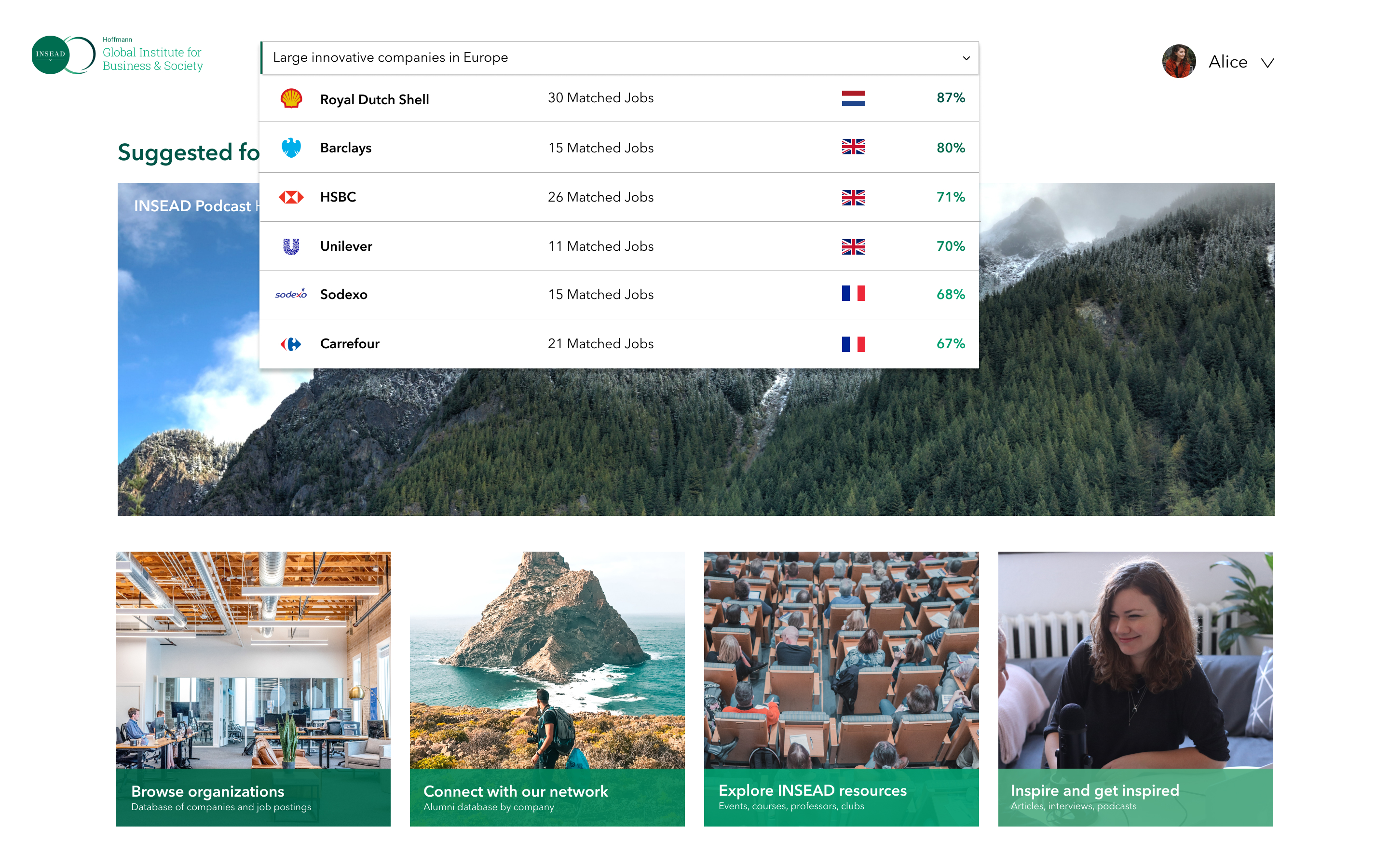
Task: Click the Netherlands flag for Shell
Action: 853,98
